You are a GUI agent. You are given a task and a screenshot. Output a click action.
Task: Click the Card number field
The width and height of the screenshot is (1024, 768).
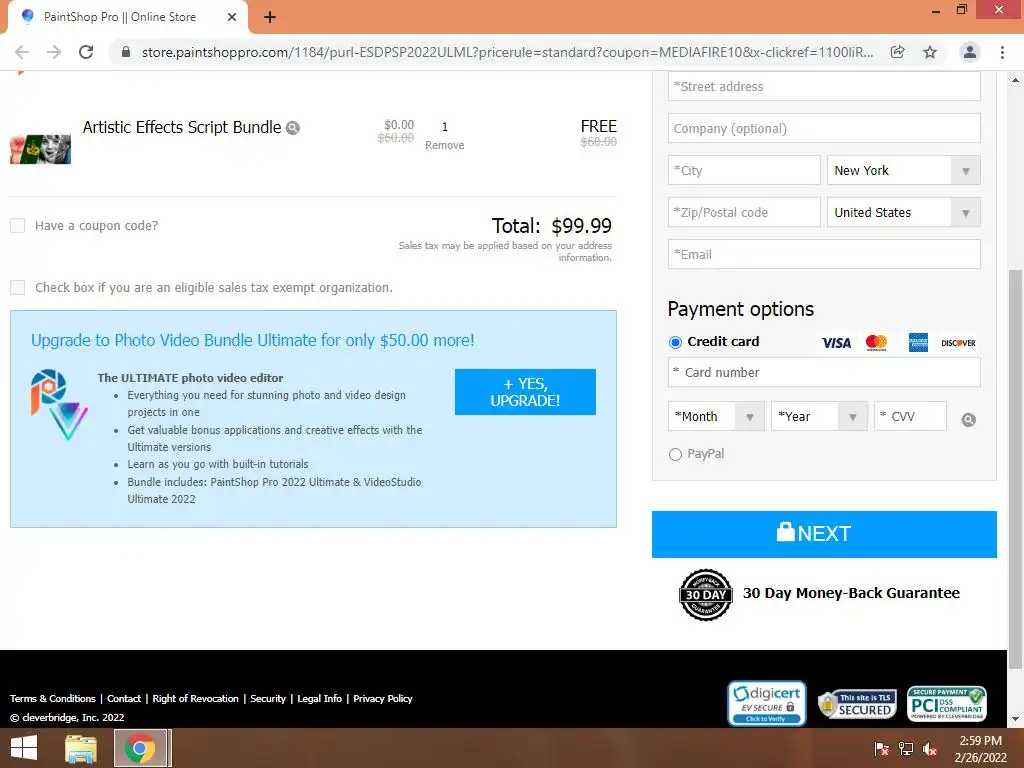(x=824, y=372)
